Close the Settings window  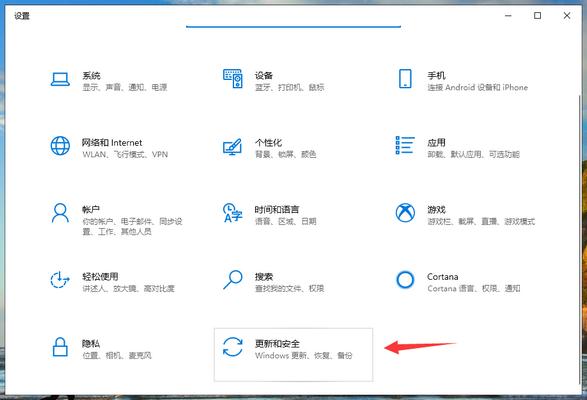[567, 15]
